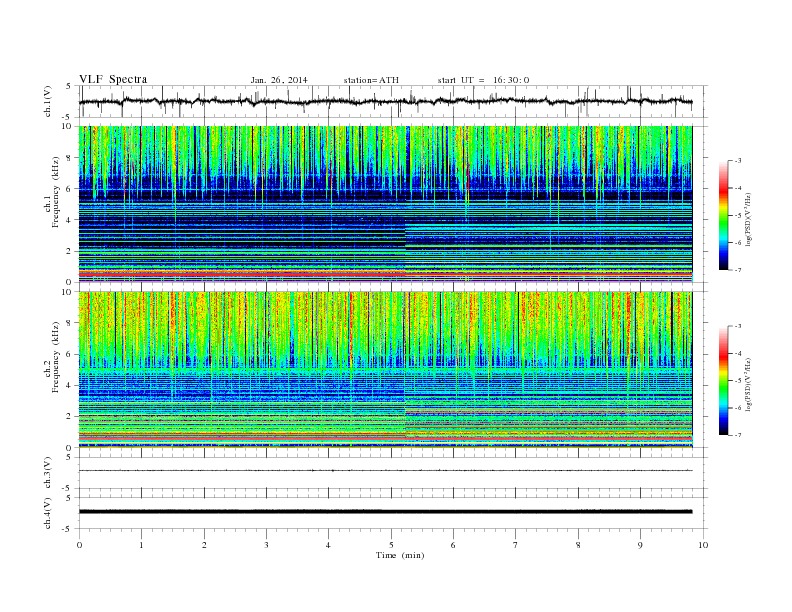
Task: Click the time axis tick label '0'
Action: [x=79, y=545]
